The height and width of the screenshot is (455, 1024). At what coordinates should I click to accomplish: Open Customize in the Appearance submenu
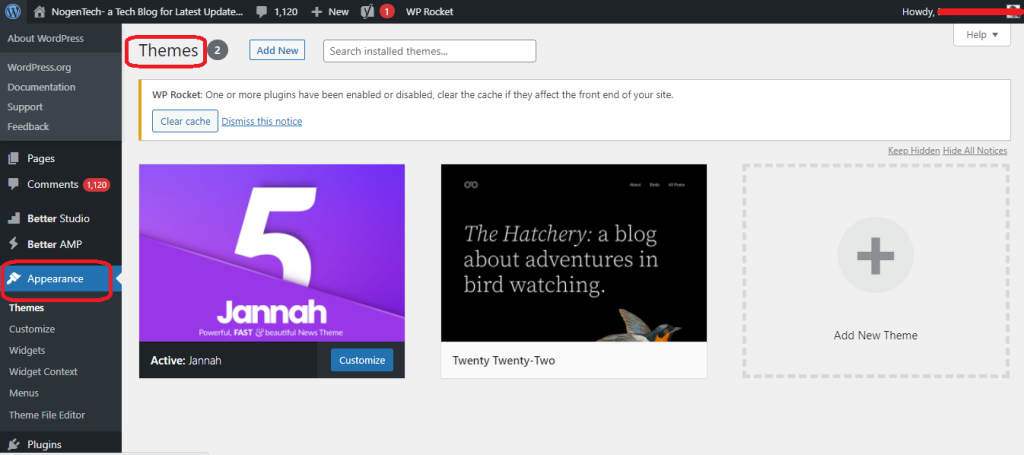pyautogui.click(x=32, y=329)
